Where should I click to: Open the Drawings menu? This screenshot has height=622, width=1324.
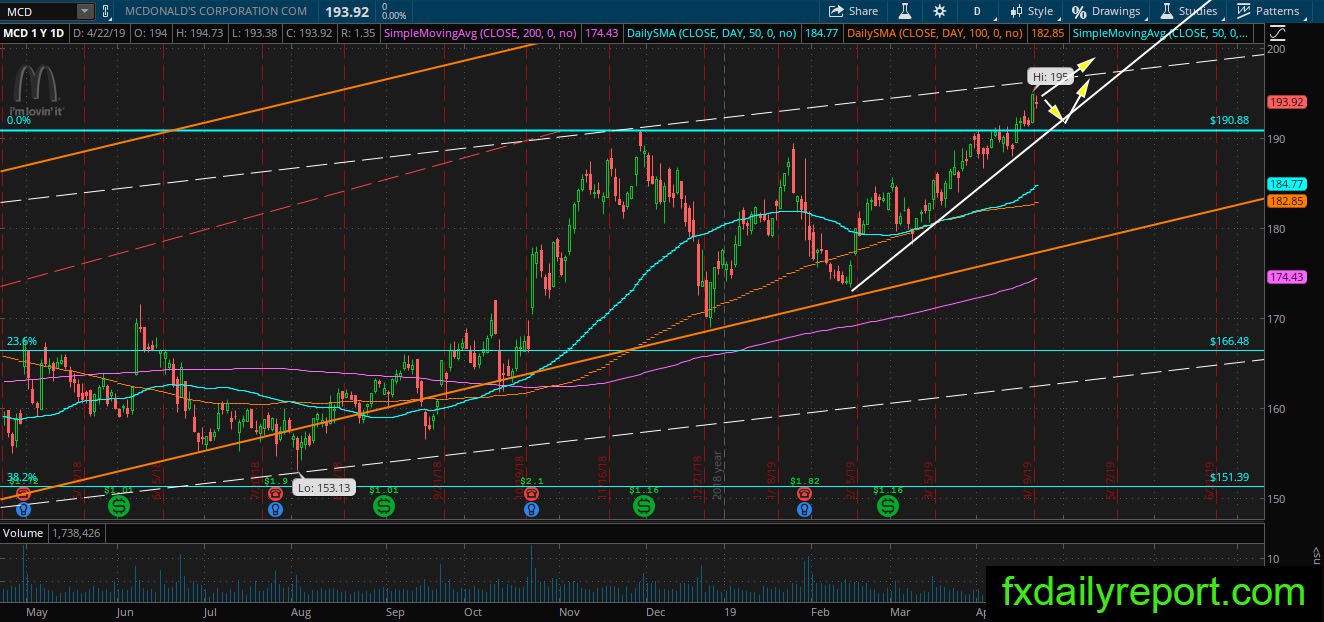(1106, 11)
